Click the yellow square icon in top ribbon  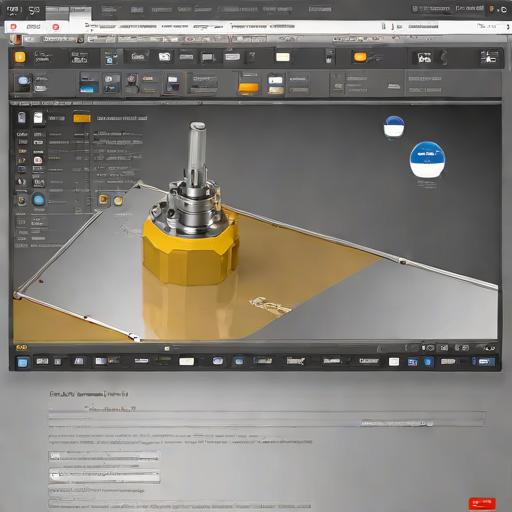(20, 57)
